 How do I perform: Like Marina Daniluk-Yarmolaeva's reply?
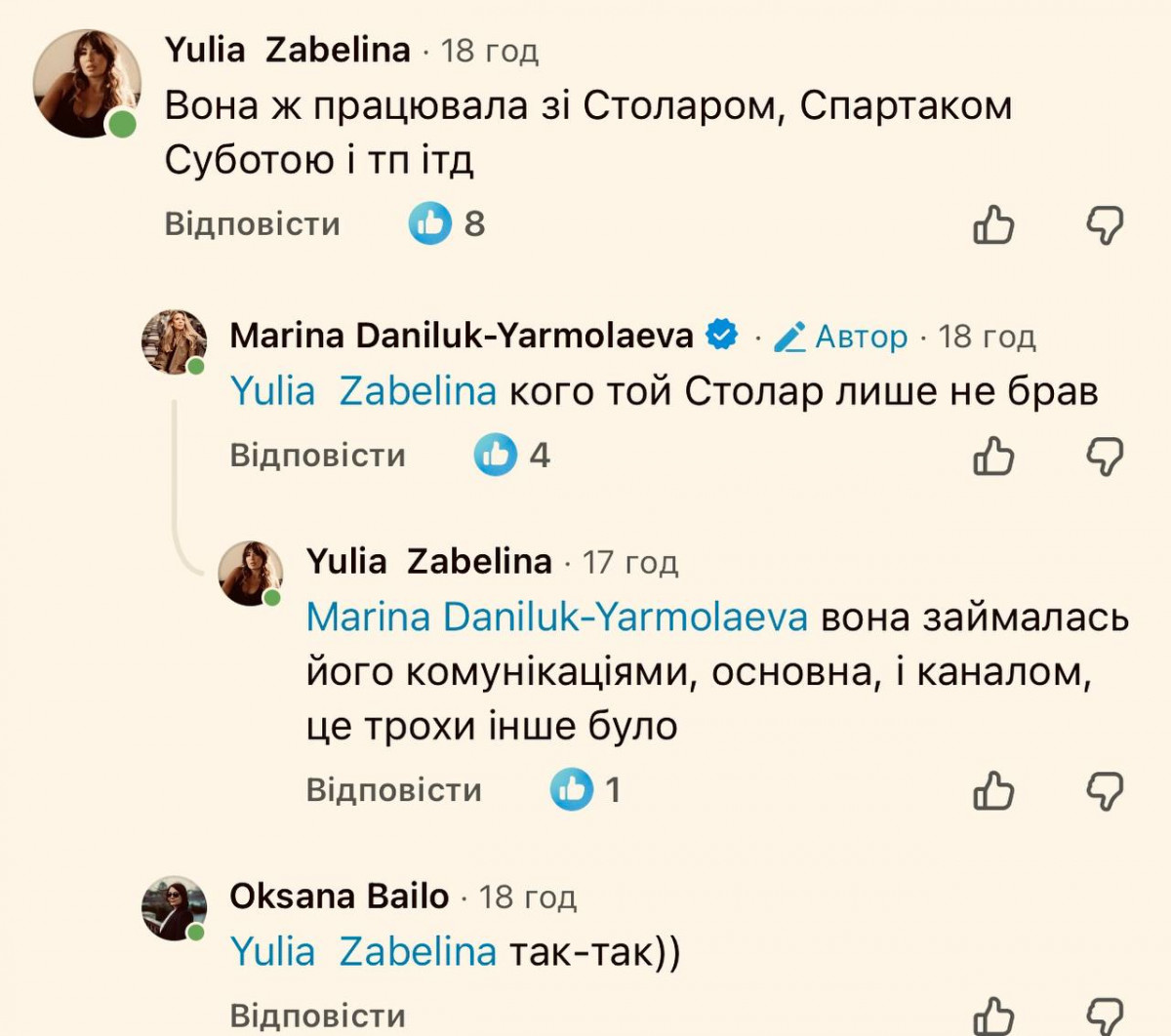(993, 456)
